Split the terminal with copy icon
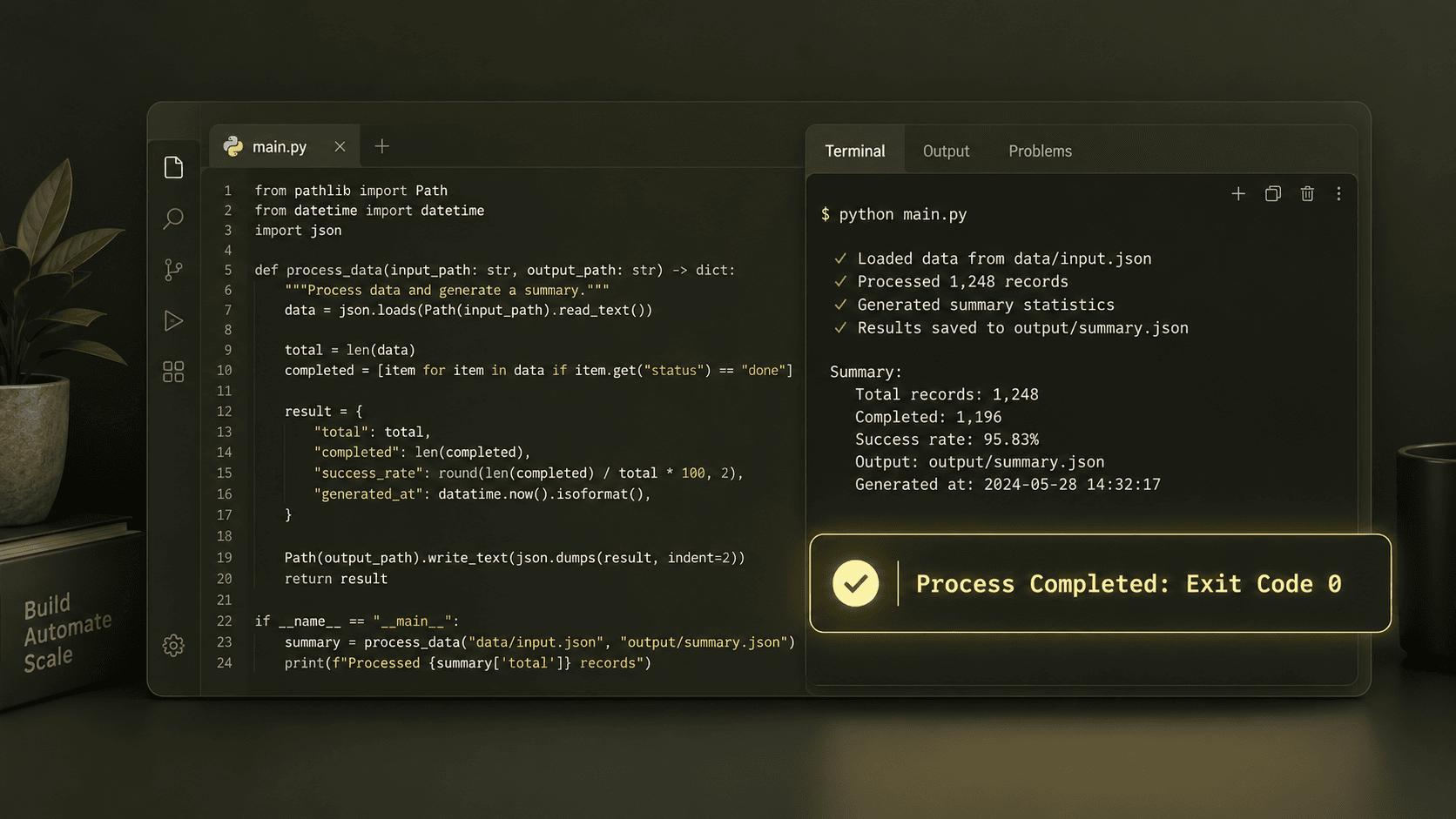The height and width of the screenshot is (819, 1456). 1273,194
